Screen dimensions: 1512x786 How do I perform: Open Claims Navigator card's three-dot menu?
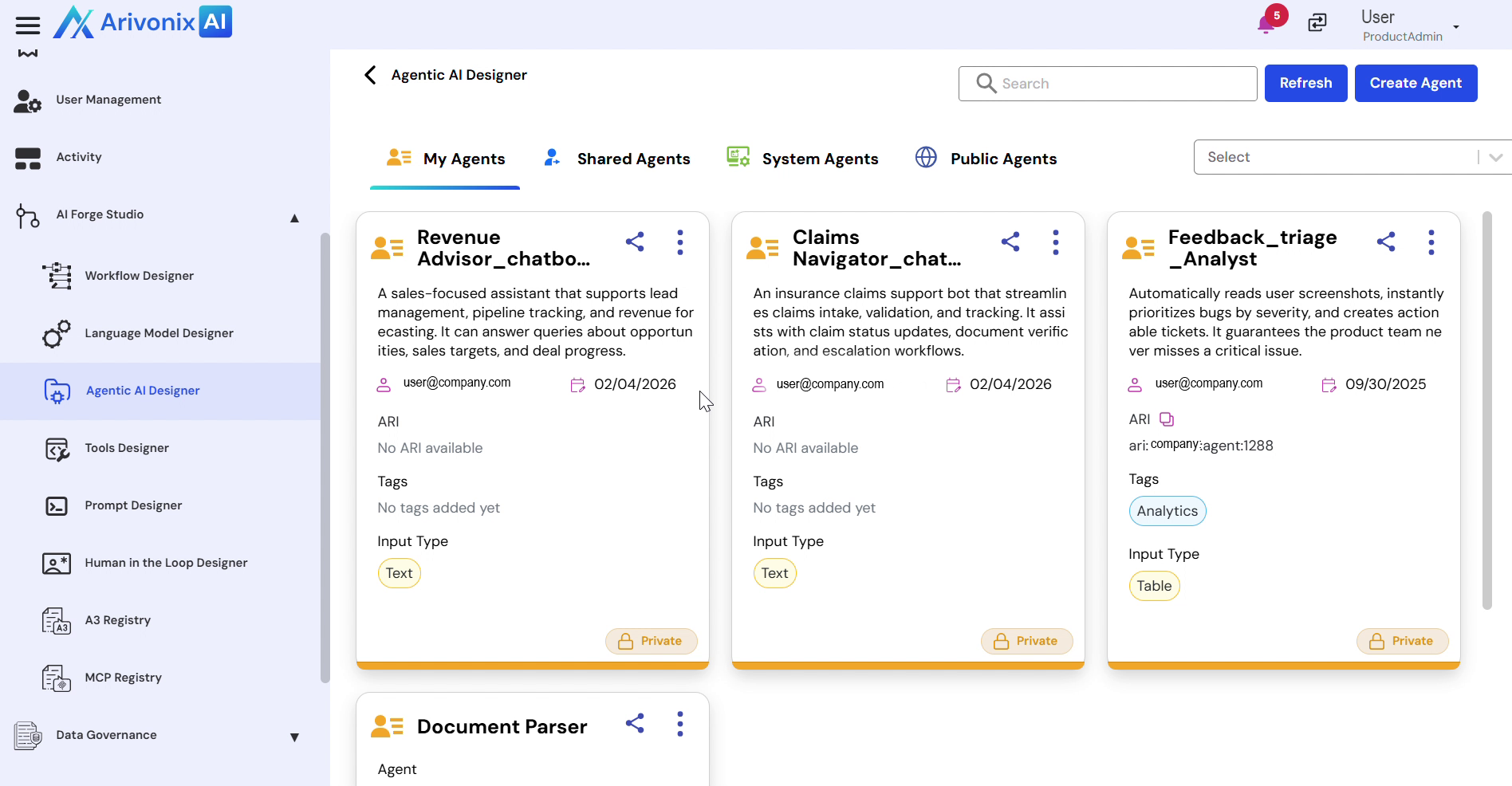(x=1055, y=242)
